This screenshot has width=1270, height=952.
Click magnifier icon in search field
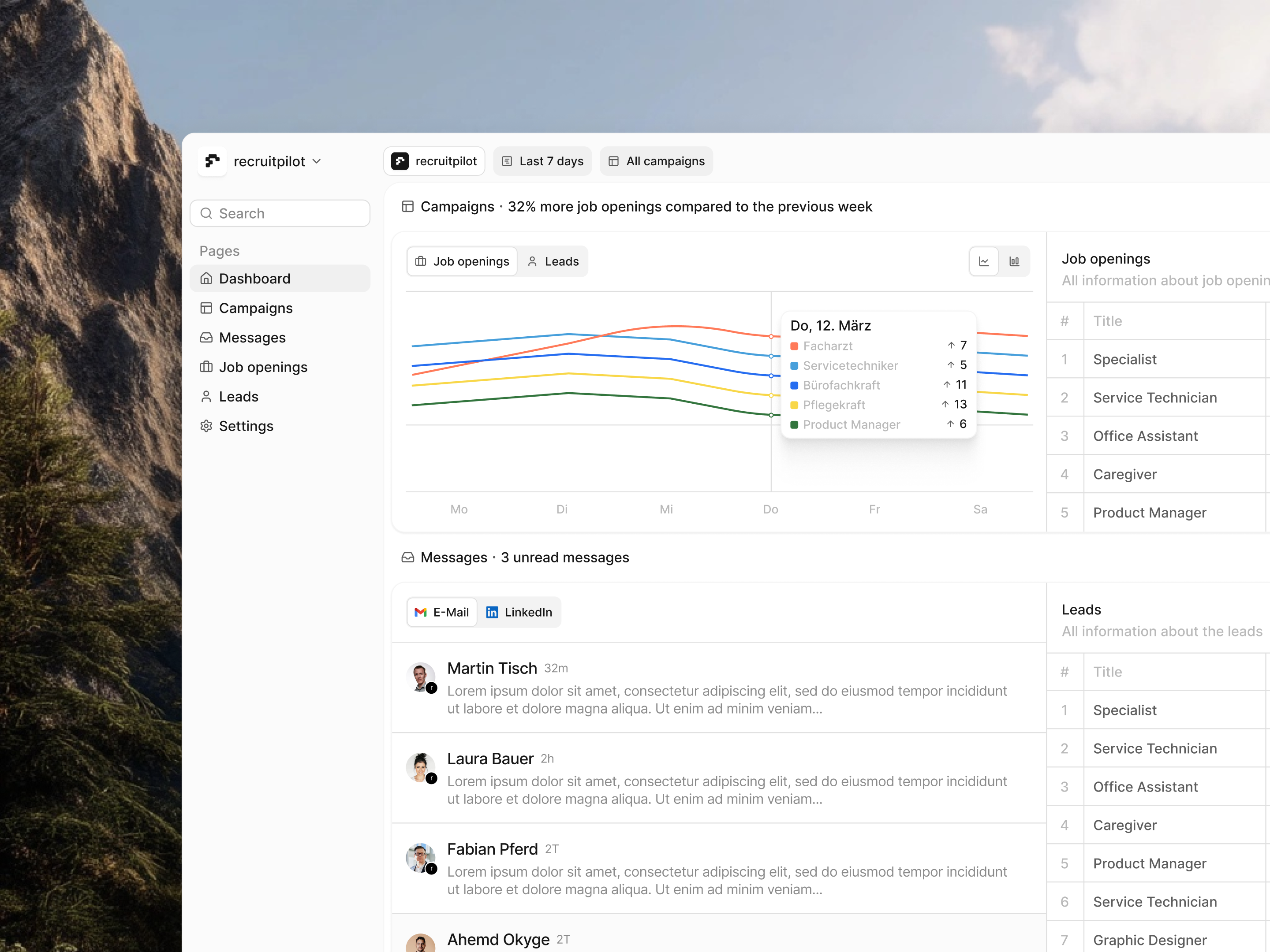206,213
